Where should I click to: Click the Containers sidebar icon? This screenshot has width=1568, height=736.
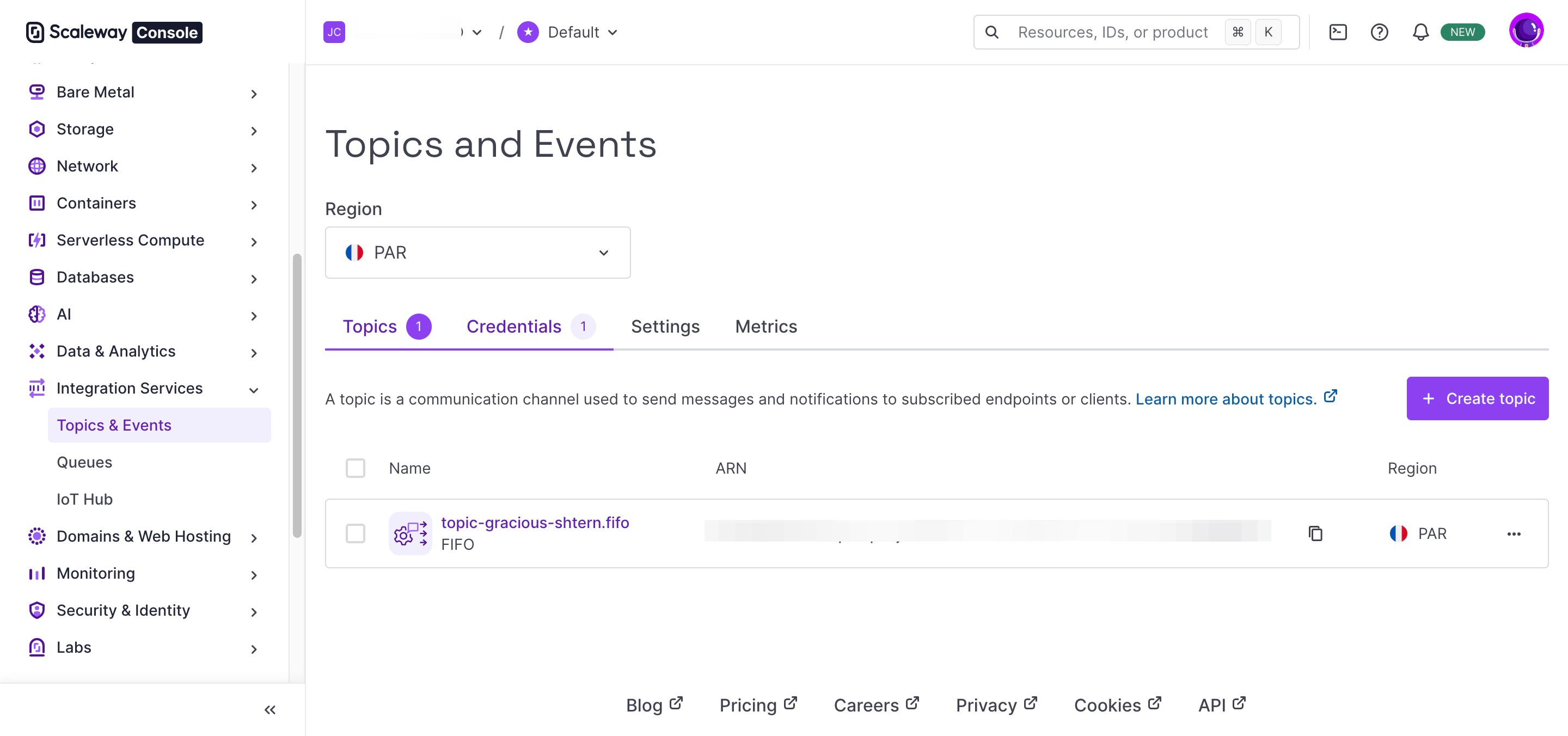tap(37, 204)
